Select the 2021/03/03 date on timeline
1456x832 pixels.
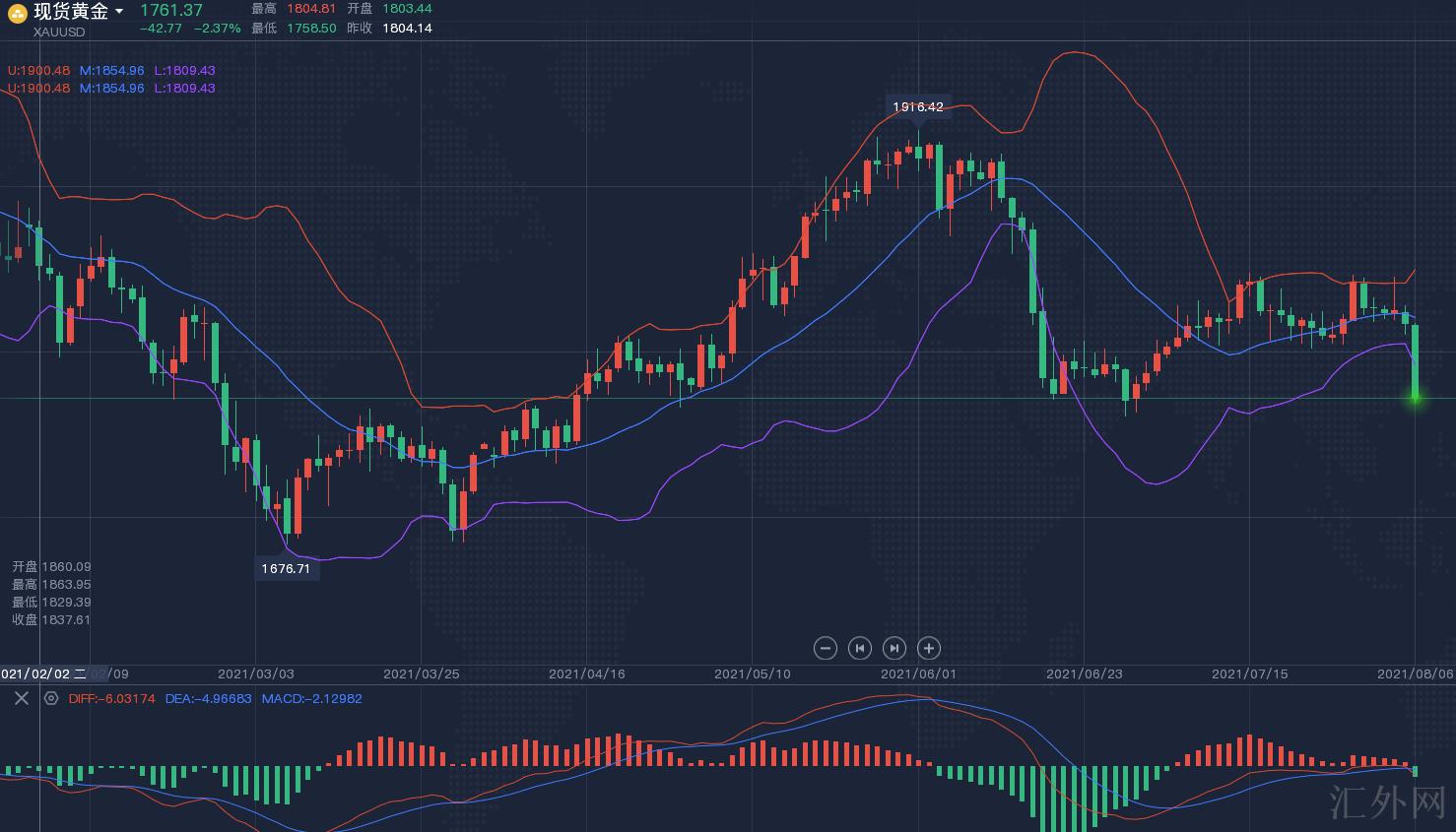255,673
